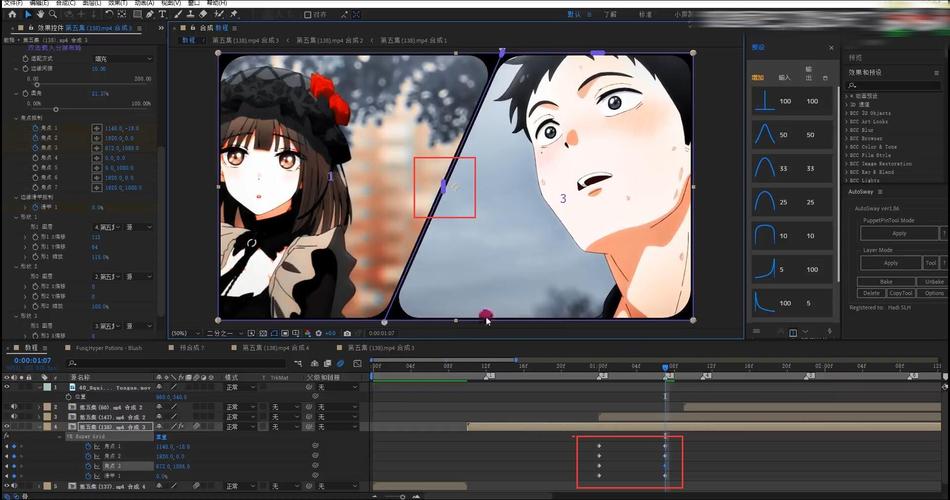The height and width of the screenshot is (500, 950).
Task: Switch to the 默认 workspace tab
Action: point(573,14)
